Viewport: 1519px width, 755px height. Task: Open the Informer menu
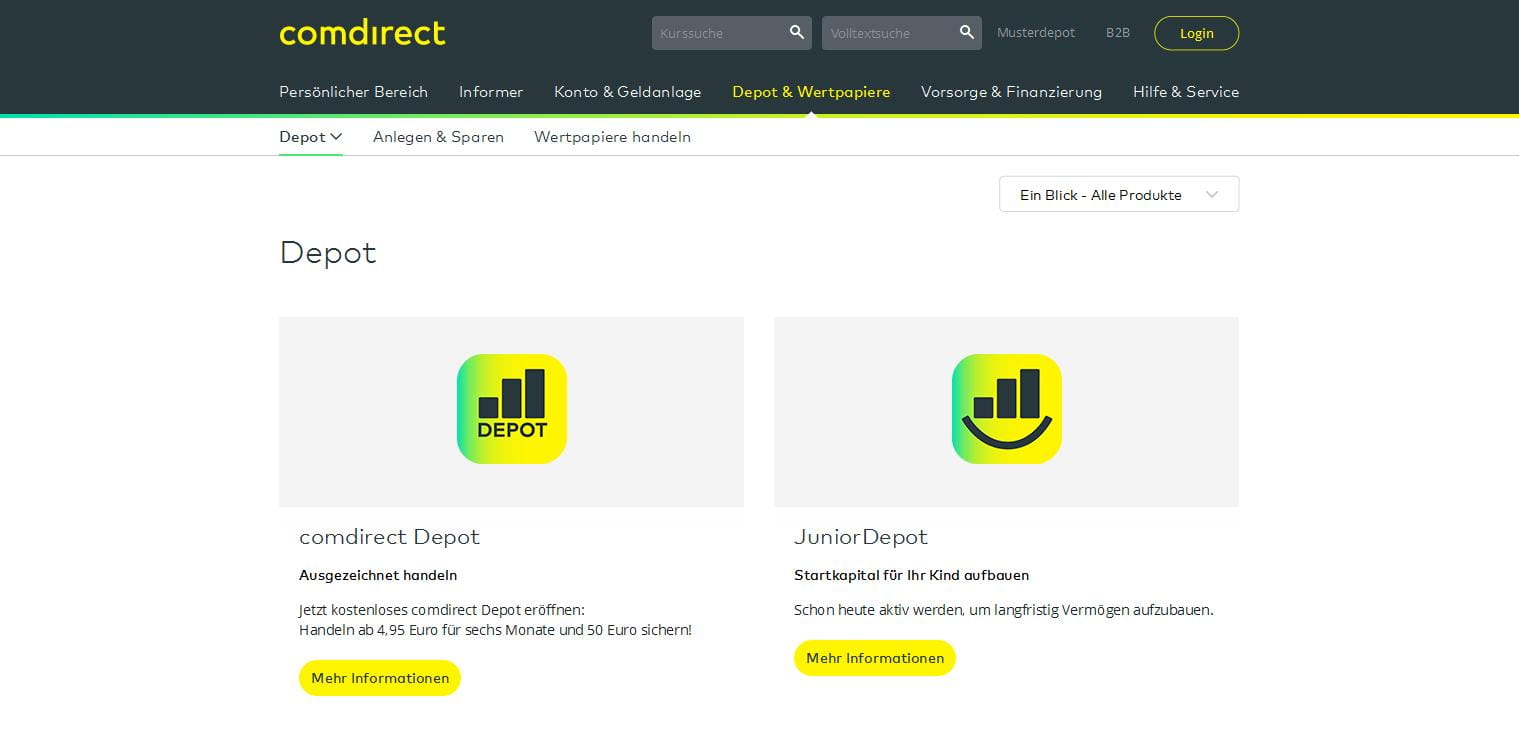point(491,92)
